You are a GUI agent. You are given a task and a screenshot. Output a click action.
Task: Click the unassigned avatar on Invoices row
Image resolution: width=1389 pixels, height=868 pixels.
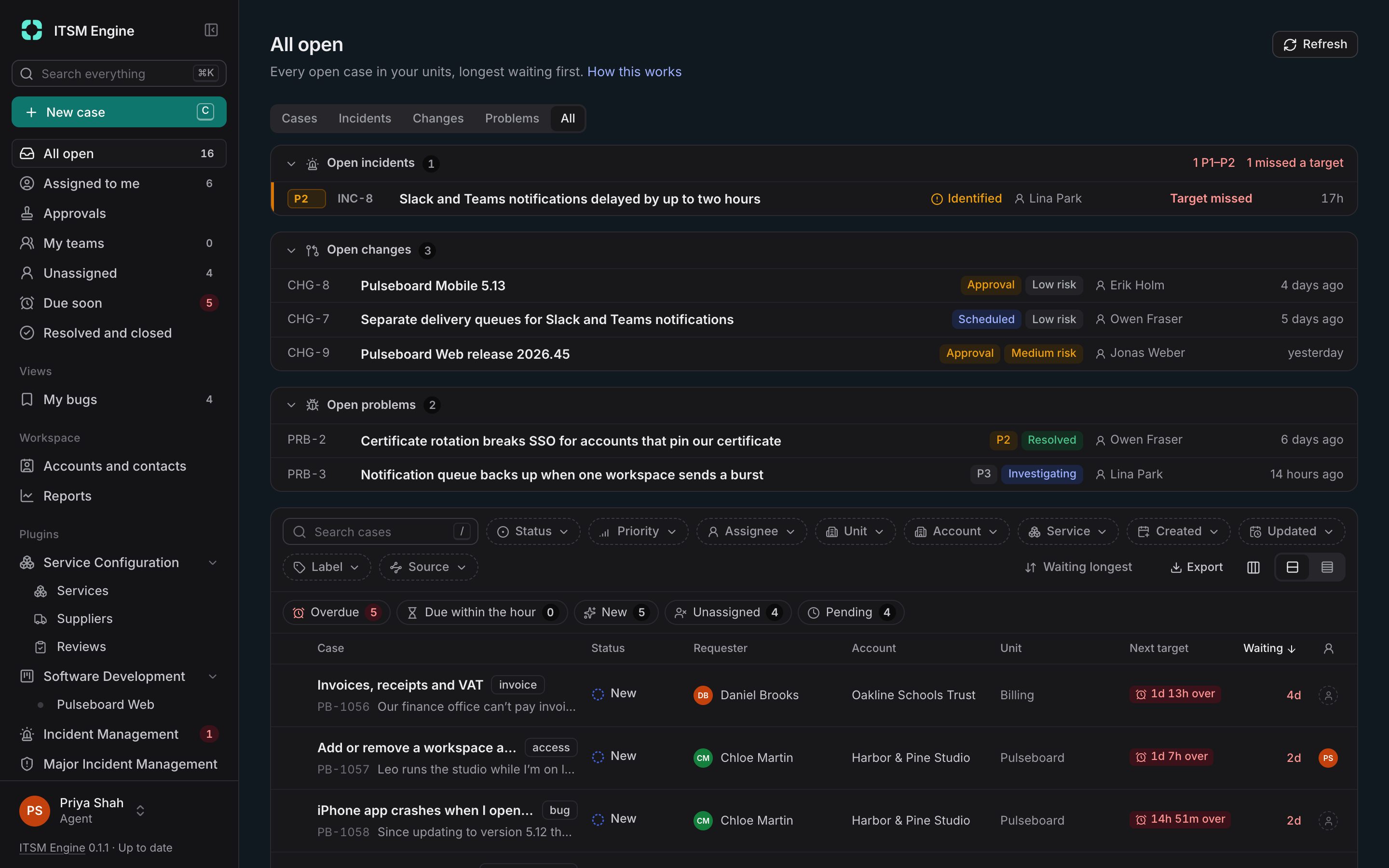point(1328,695)
